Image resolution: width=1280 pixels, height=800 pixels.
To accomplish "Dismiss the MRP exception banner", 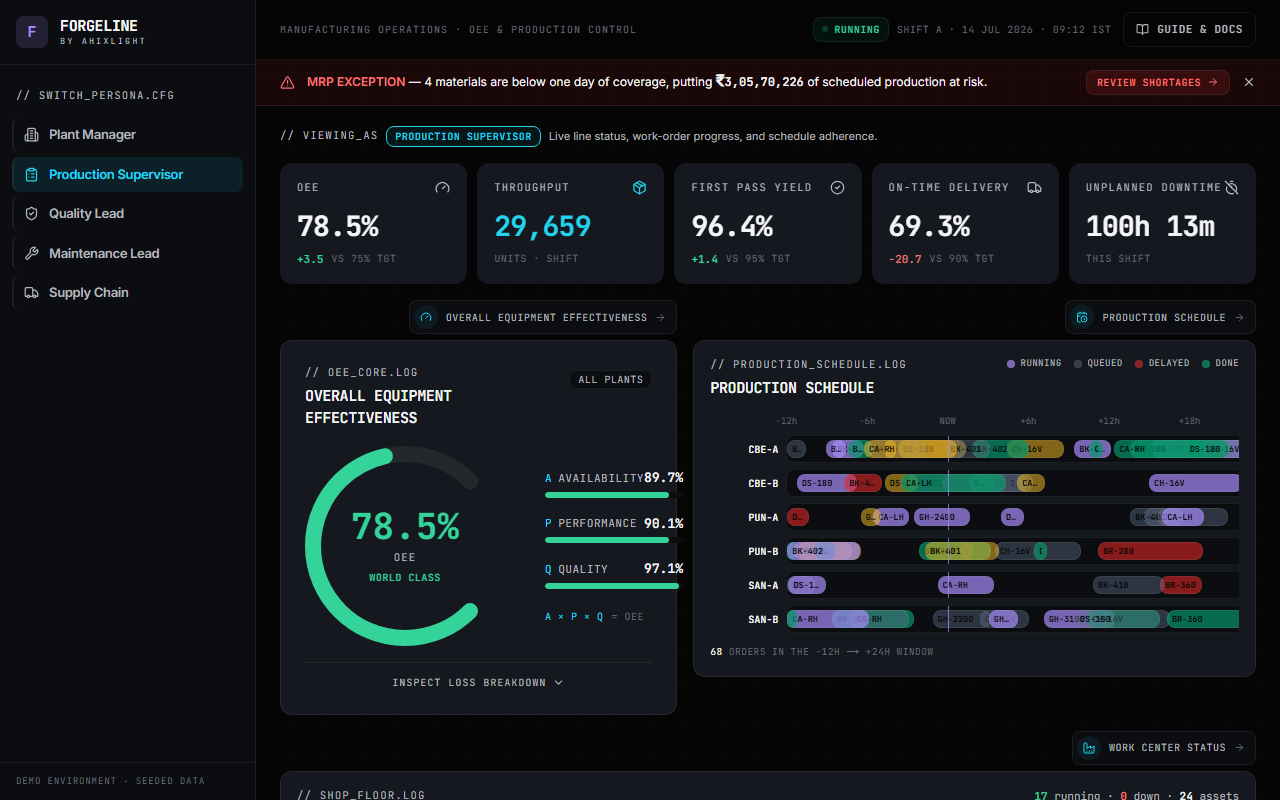I will coord(1248,82).
